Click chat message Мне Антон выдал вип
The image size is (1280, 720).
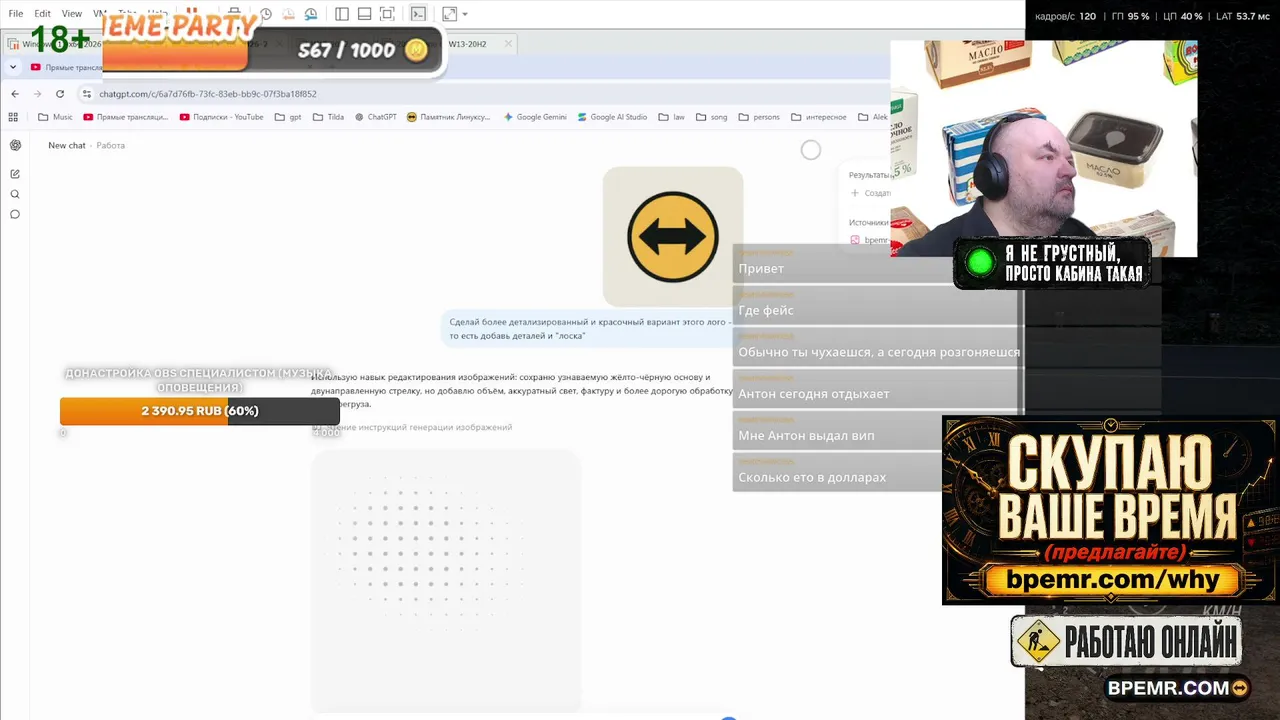pos(806,435)
